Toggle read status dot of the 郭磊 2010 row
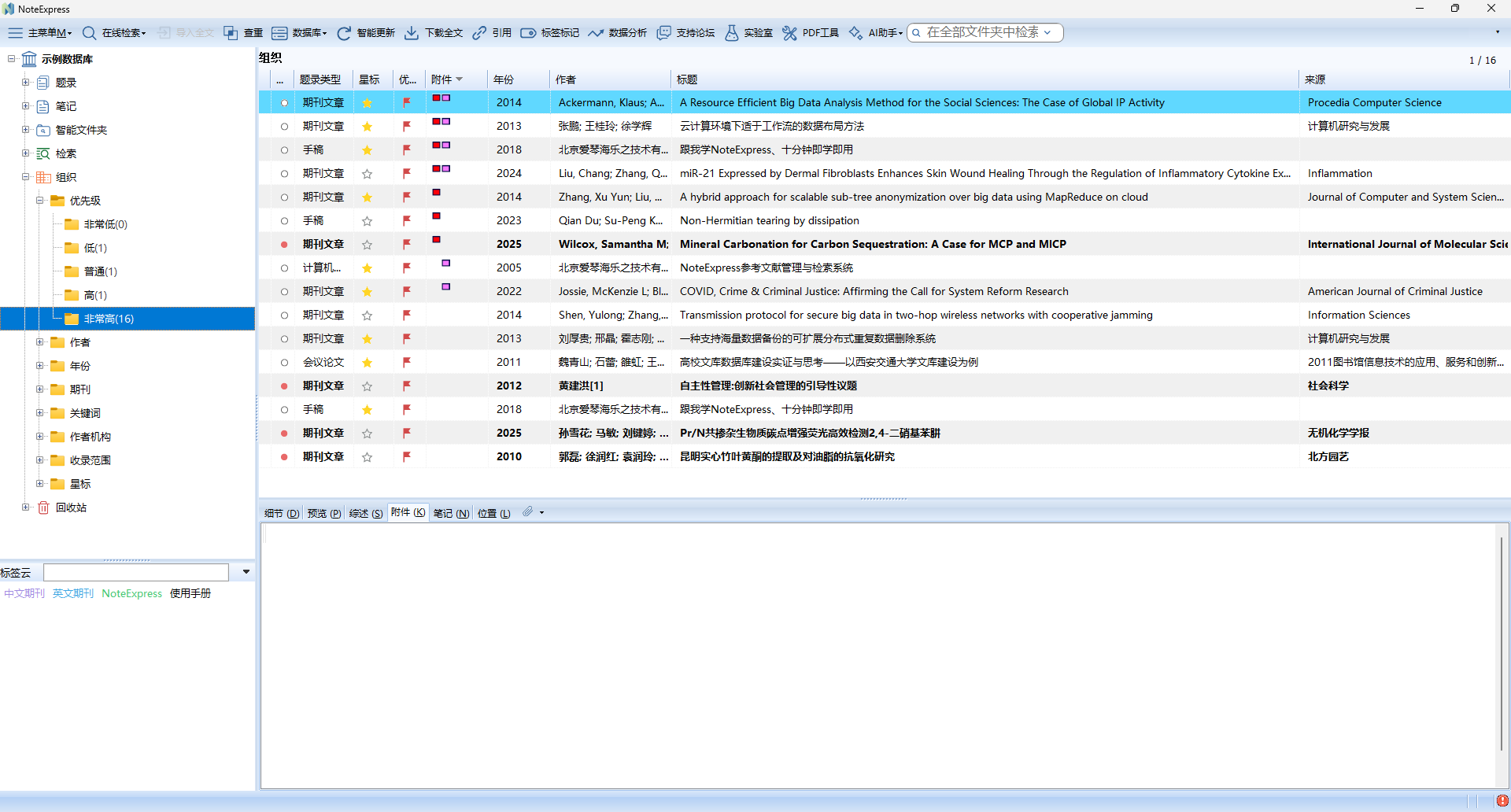 click(x=284, y=456)
